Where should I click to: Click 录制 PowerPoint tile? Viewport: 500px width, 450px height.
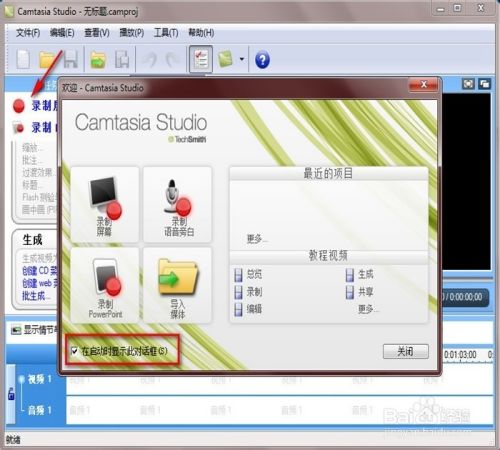tap(105, 285)
